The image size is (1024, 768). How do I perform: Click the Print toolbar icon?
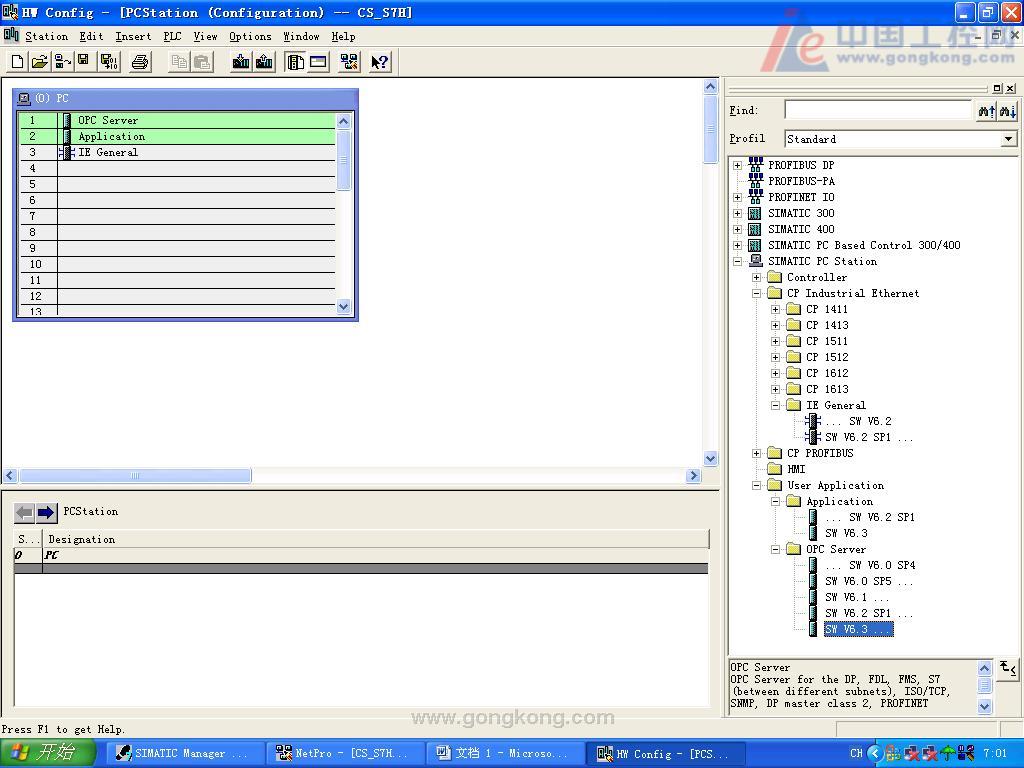[x=140, y=62]
